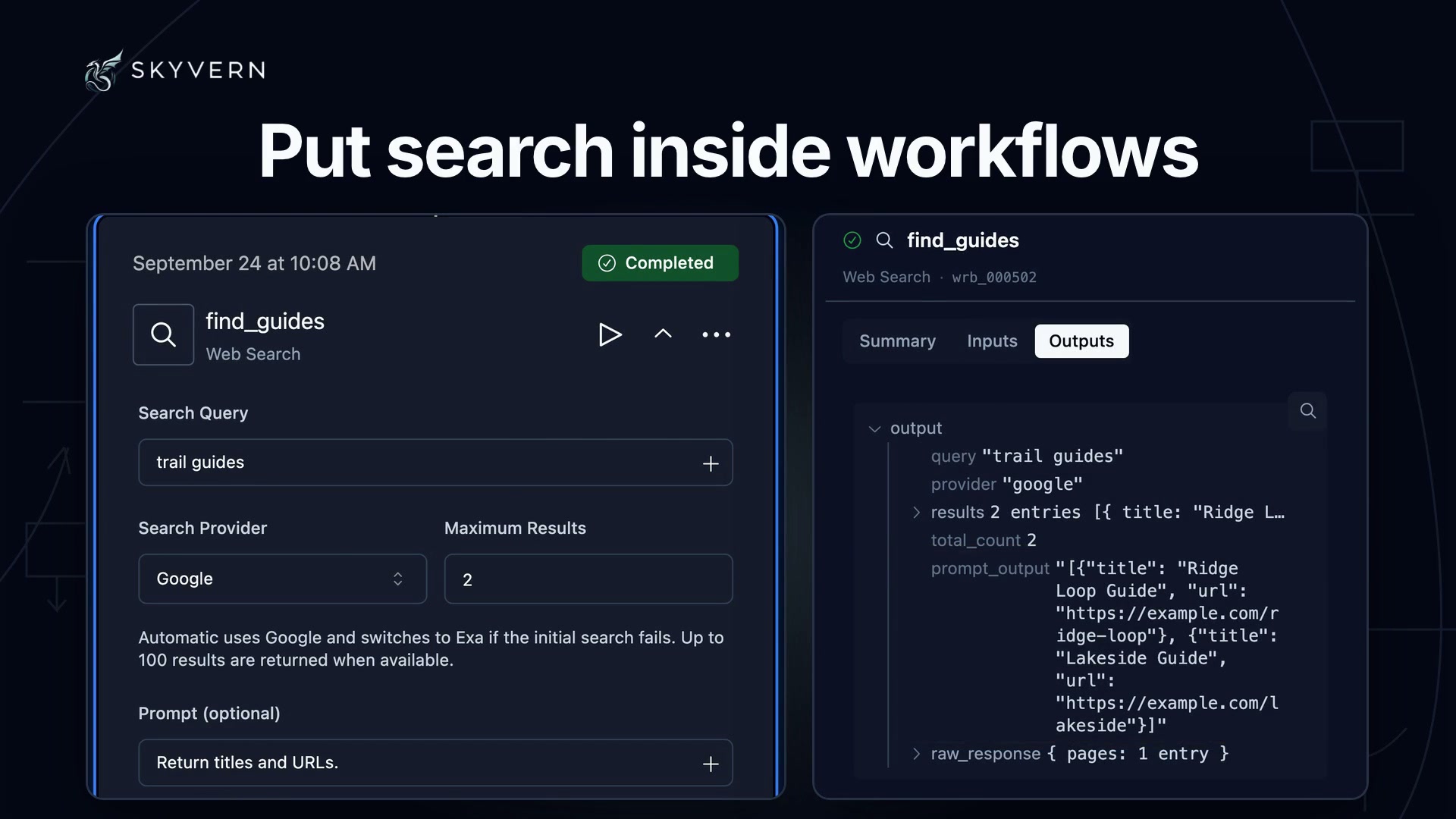Click the prompt_output value text
Screen dimensions: 1456x819
pos(1168,647)
